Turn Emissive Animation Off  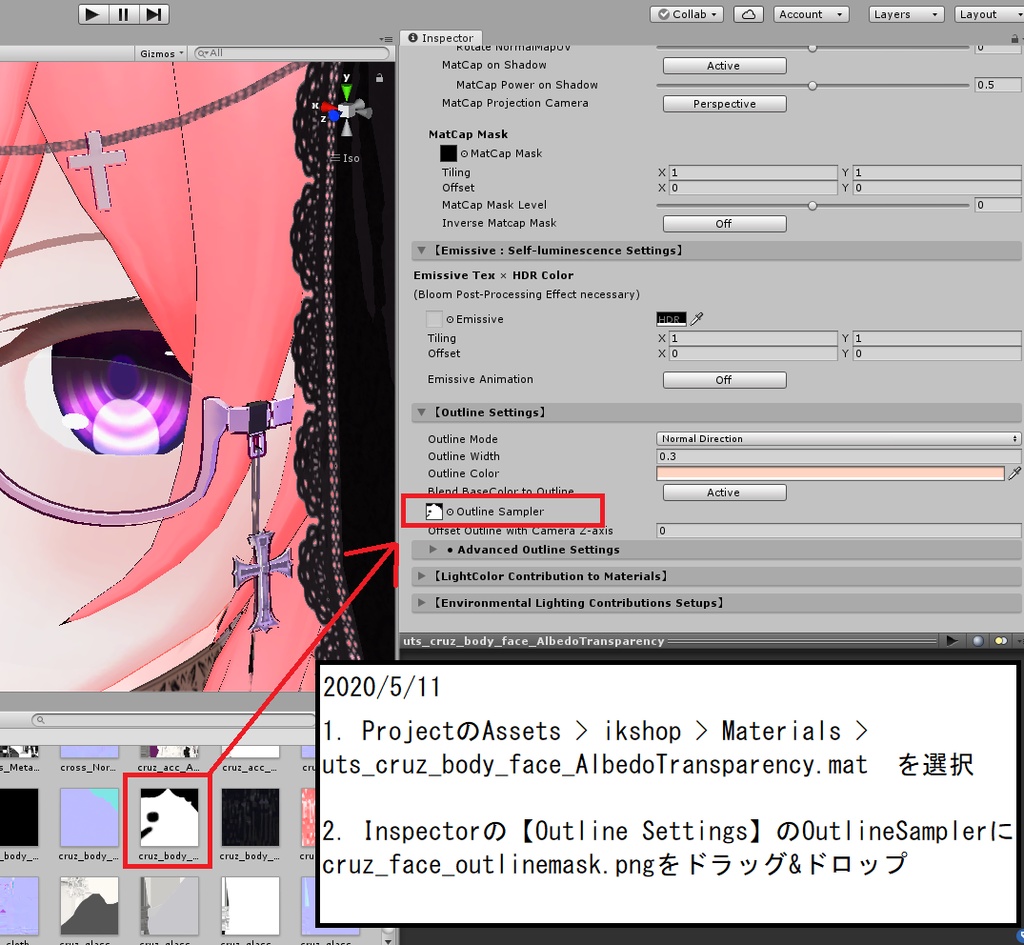723,379
